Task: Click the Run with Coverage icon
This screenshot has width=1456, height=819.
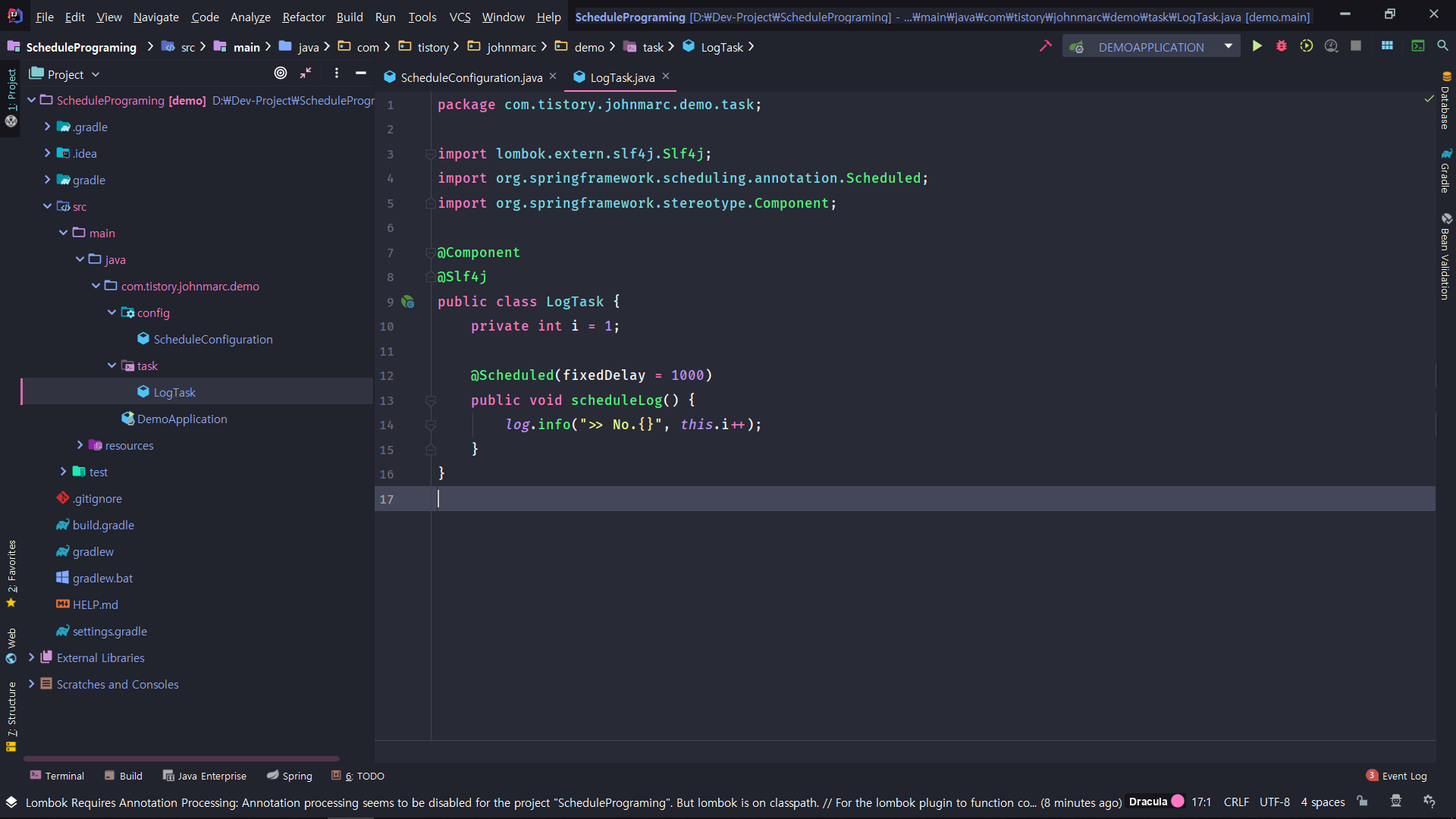Action: coord(1306,46)
